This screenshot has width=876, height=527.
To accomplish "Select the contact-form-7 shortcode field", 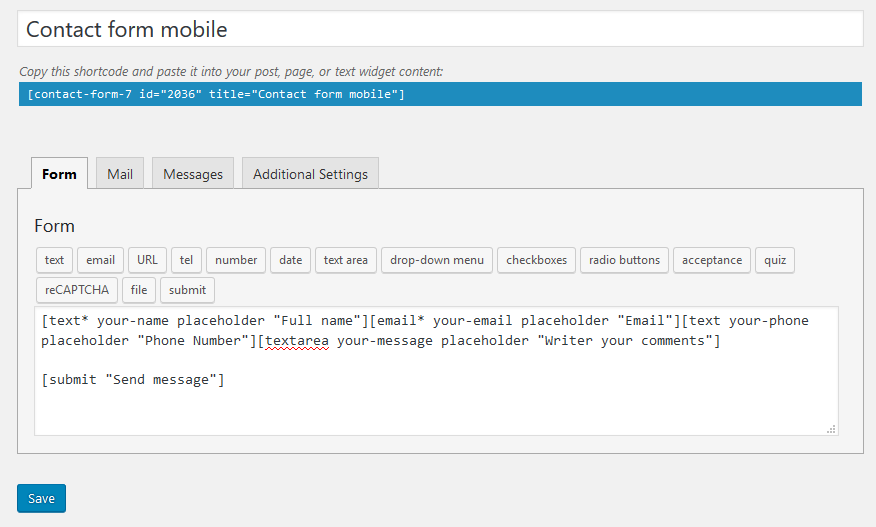I will tap(440, 94).
